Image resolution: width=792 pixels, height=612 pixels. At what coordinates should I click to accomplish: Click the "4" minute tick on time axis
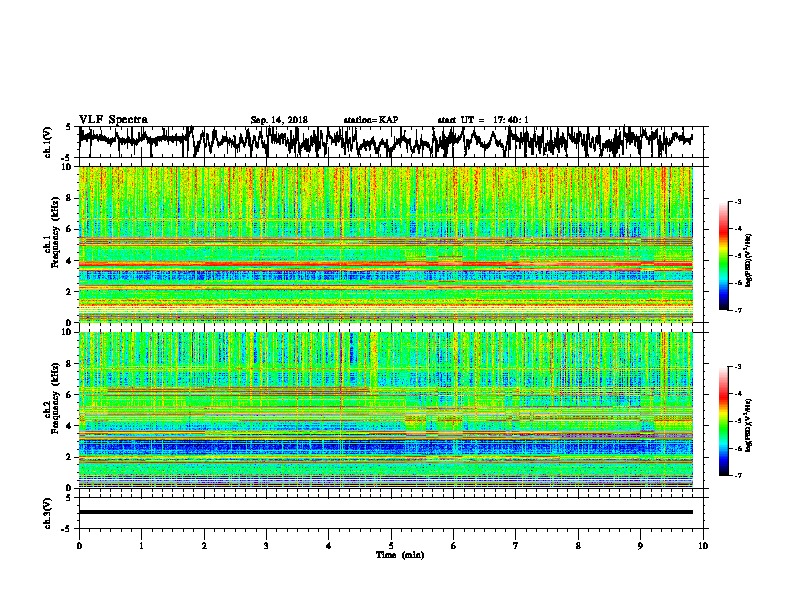(329, 546)
